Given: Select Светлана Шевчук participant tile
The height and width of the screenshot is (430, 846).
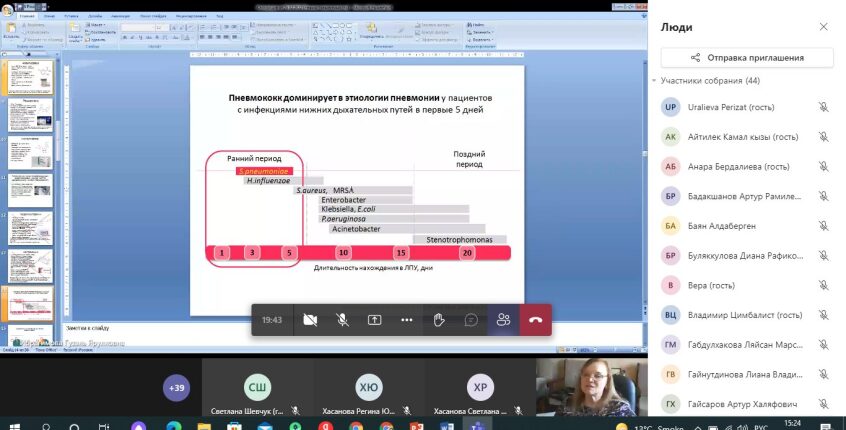Looking at the screenshot, I should click(x=257, y=390).
